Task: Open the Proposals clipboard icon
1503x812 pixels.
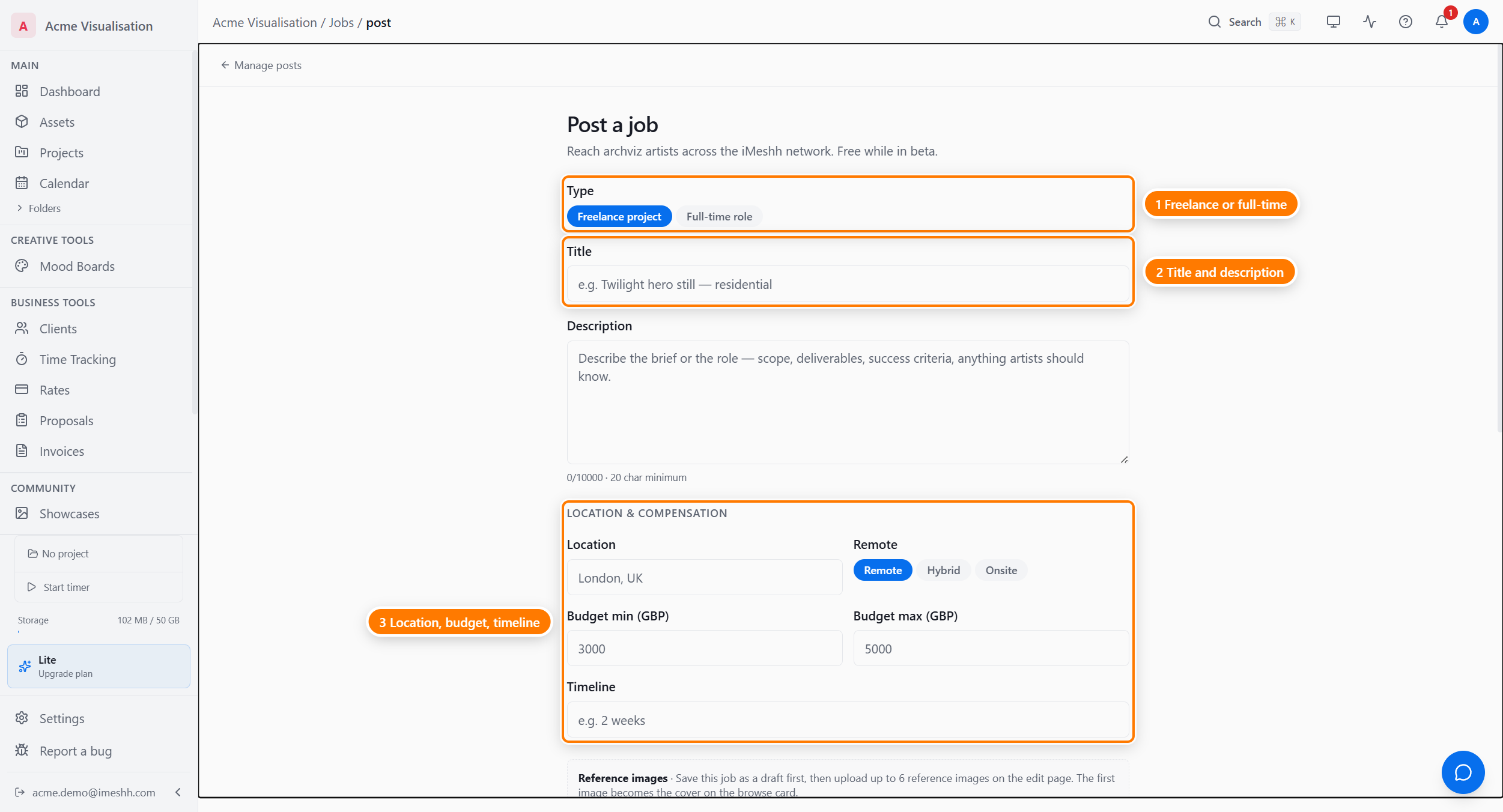Action: point(22,420)
